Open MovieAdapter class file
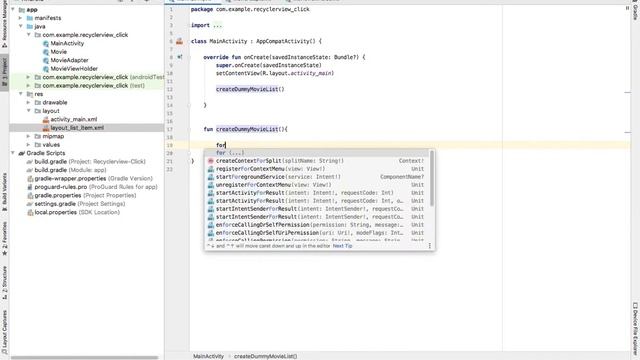This screenshot has width=640, height=360. [x=69, y=60]
